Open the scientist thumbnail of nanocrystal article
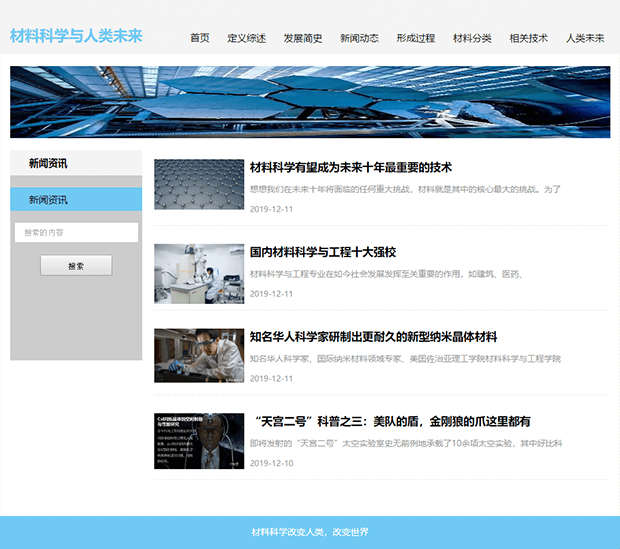 (x=199, y=355)
